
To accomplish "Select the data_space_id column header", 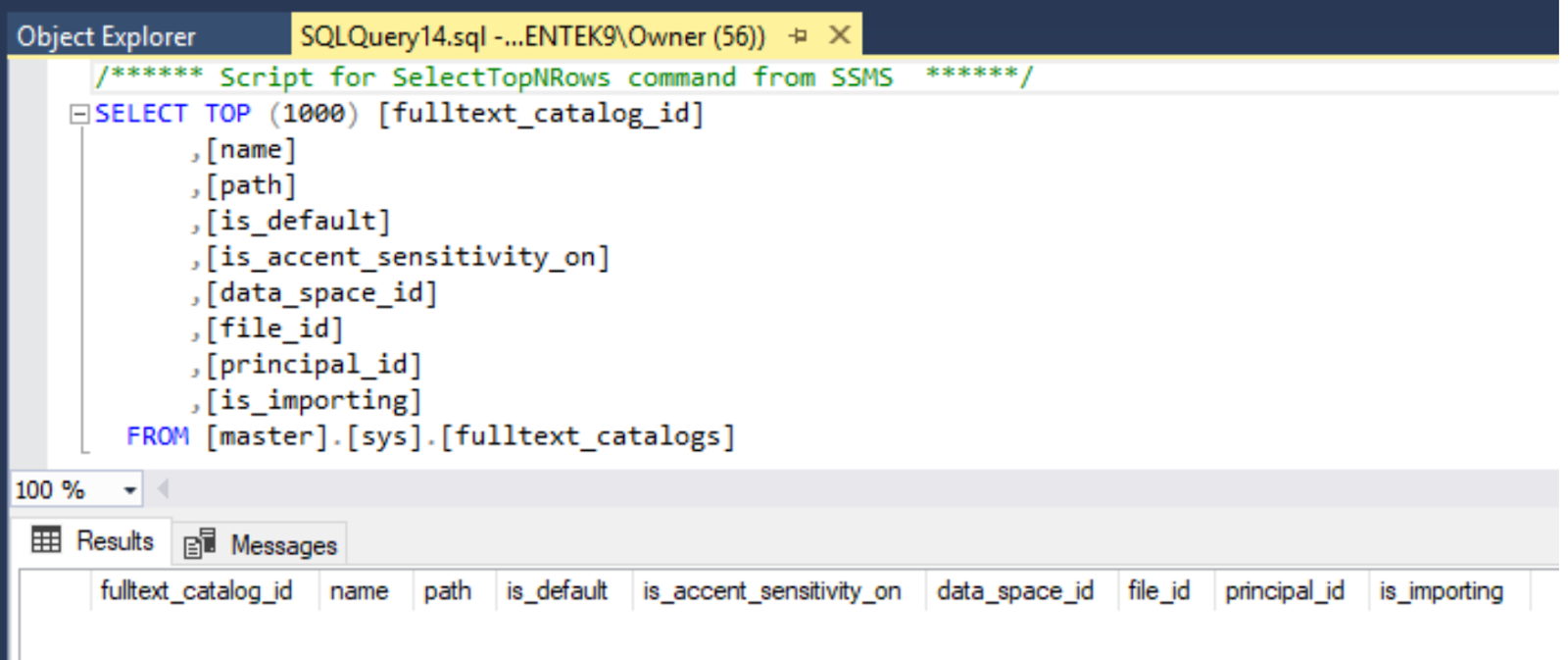I will pos(1021,591).
